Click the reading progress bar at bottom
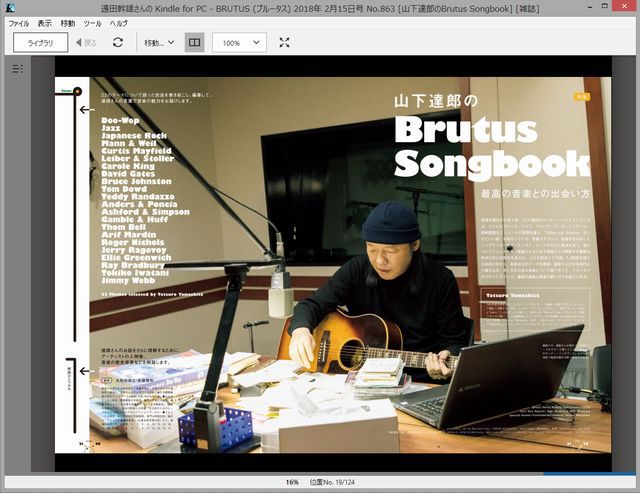The height and width of the screenshot is (493, 640). (x=322, y=474)
